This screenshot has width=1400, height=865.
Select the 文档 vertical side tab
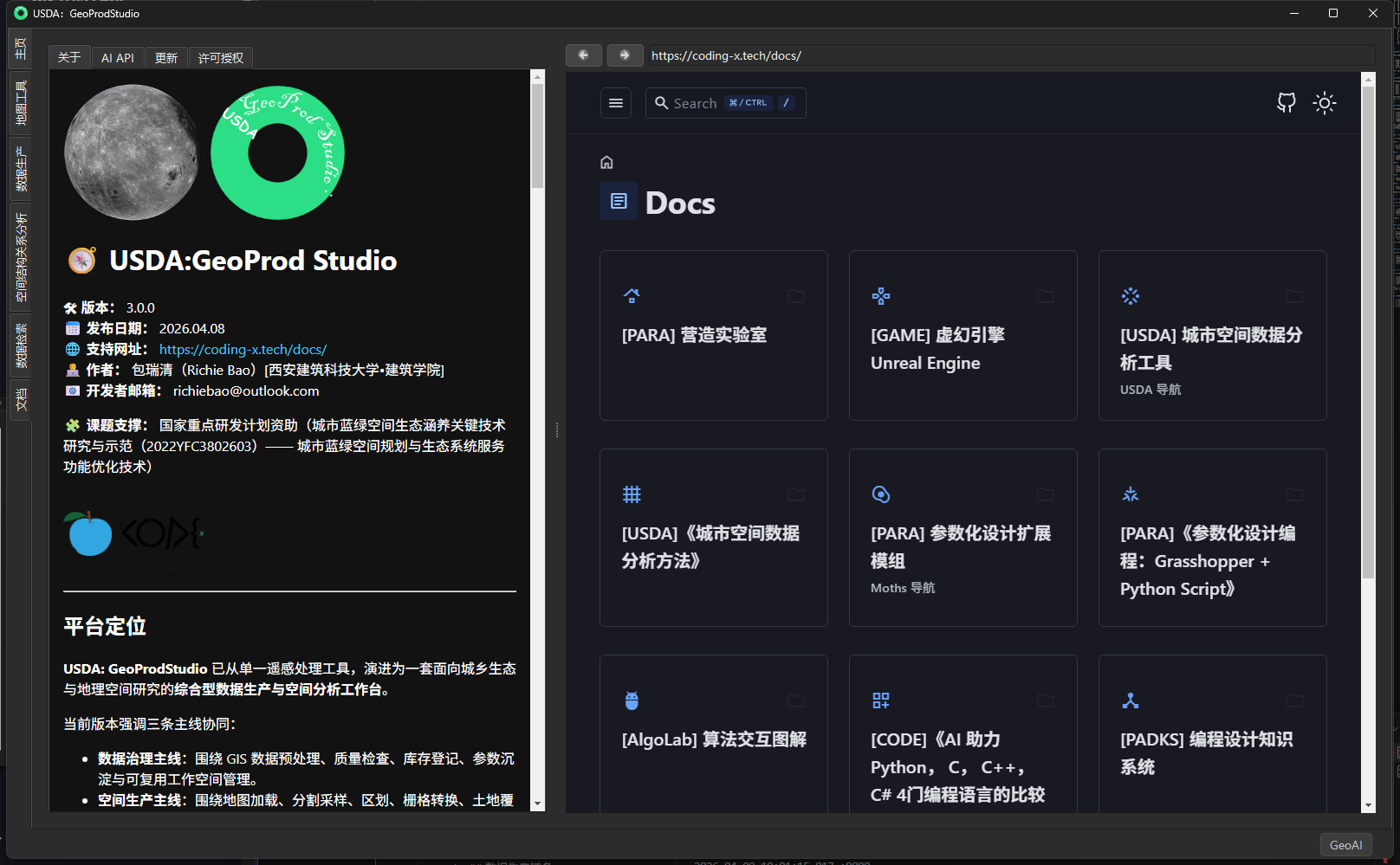(21, 400)
